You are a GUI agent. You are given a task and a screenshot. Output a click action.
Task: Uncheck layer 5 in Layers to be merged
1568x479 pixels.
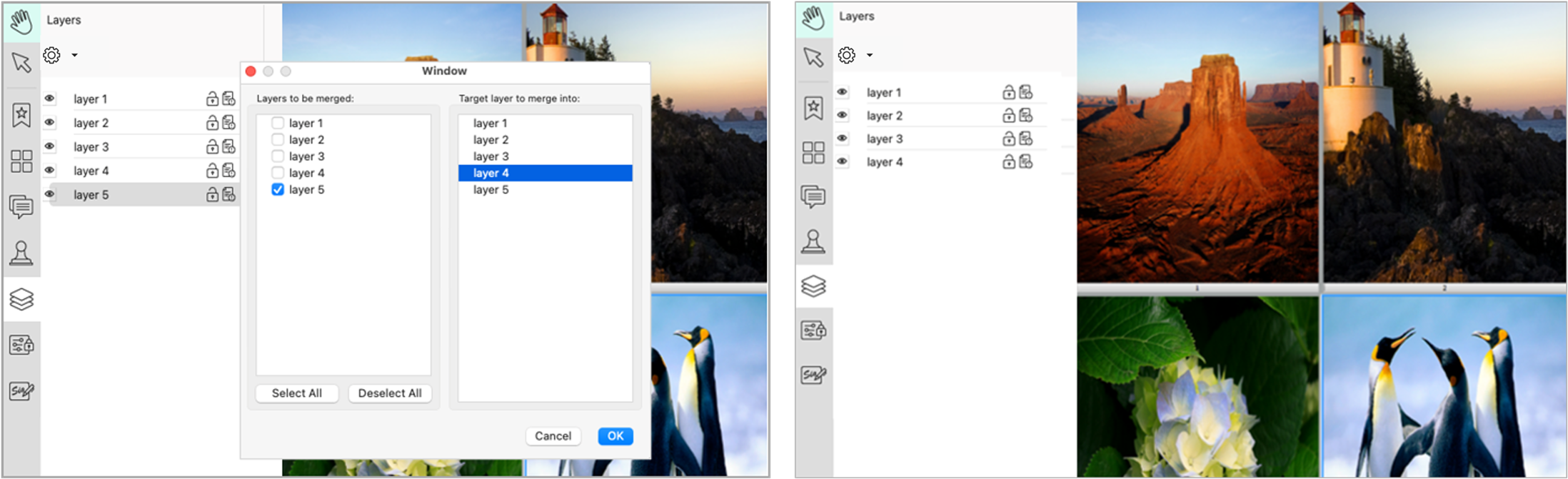278,189
